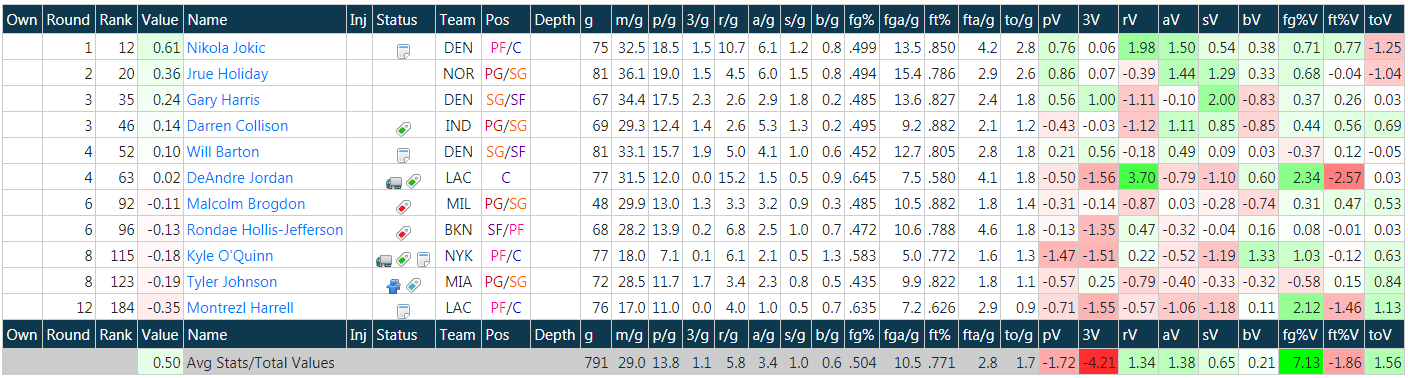
Task: Click the note icon for Will Barton
Action: pyautogui.click(x=403, y=153)
